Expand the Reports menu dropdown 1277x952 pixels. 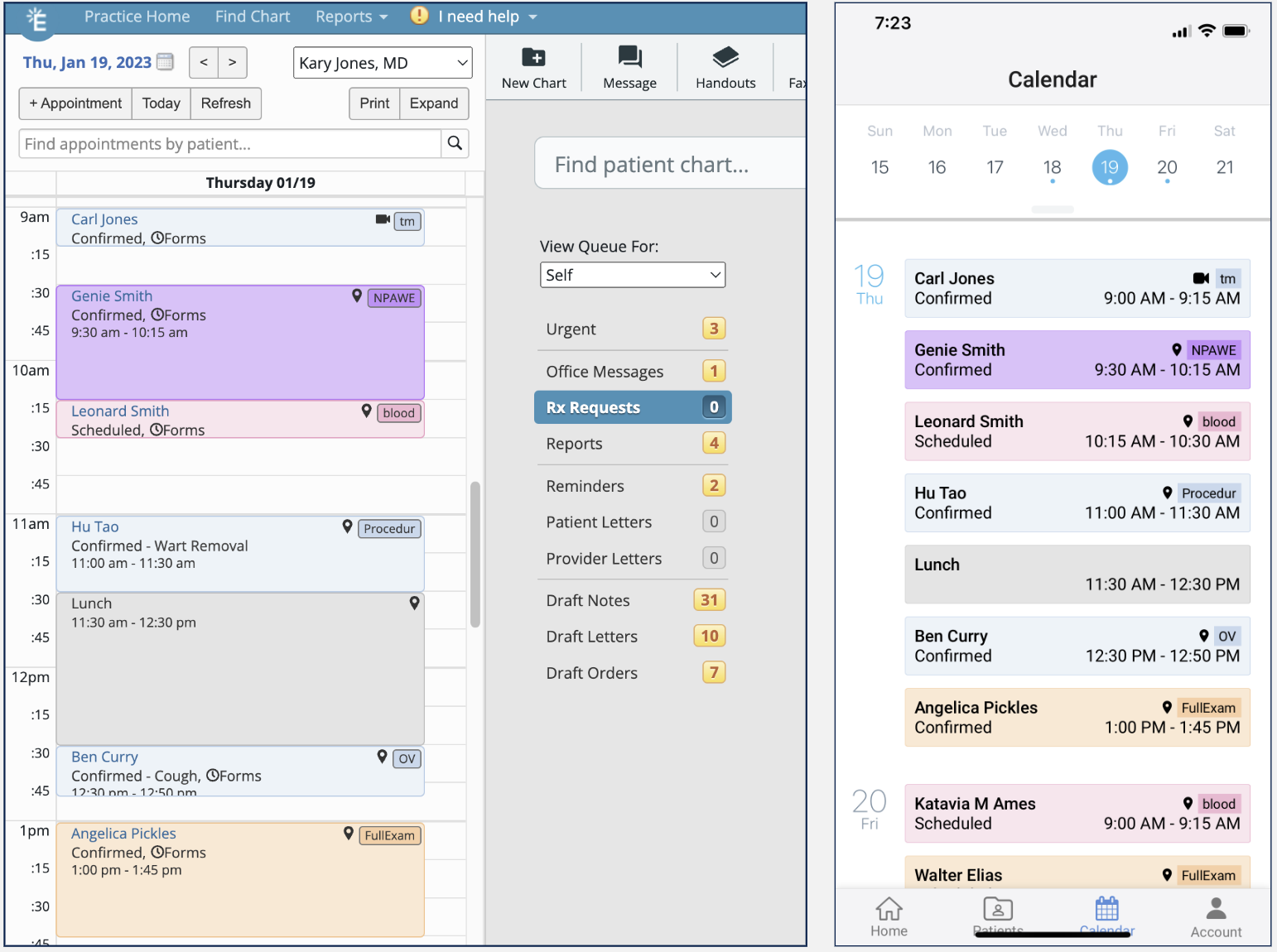point(351,17)
